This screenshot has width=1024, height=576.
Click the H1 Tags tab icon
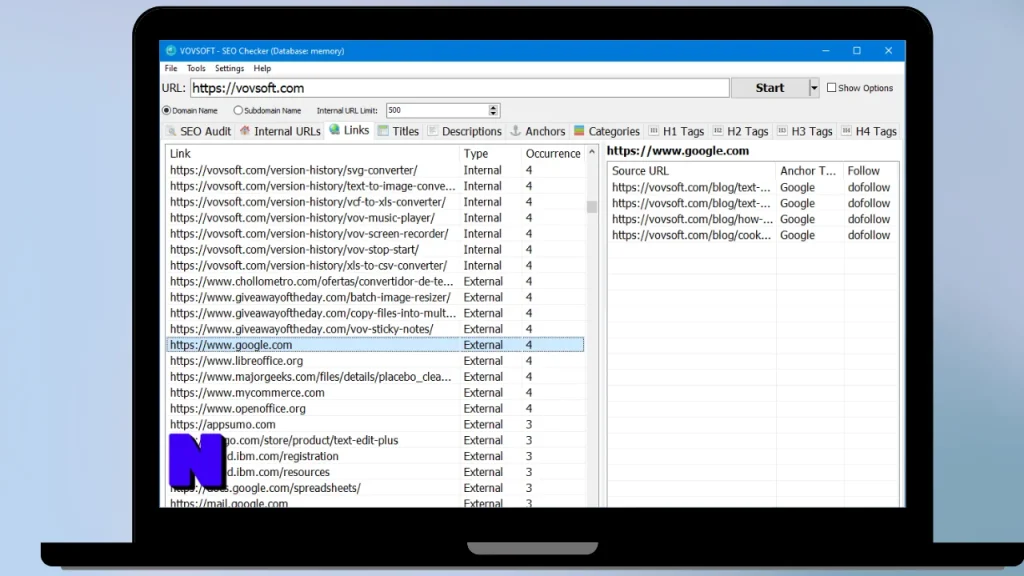[x=653, y=131]
